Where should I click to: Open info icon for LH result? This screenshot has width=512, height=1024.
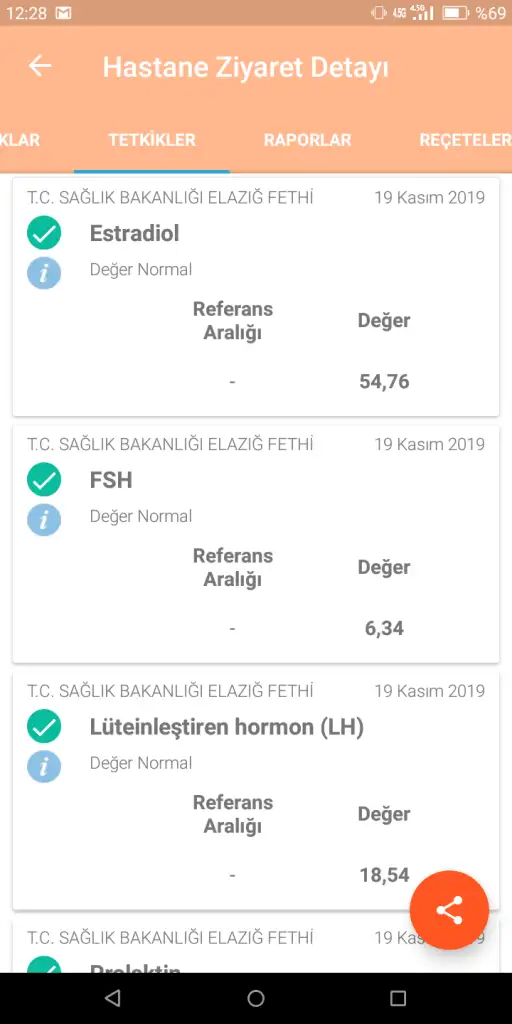coord(44,767)
